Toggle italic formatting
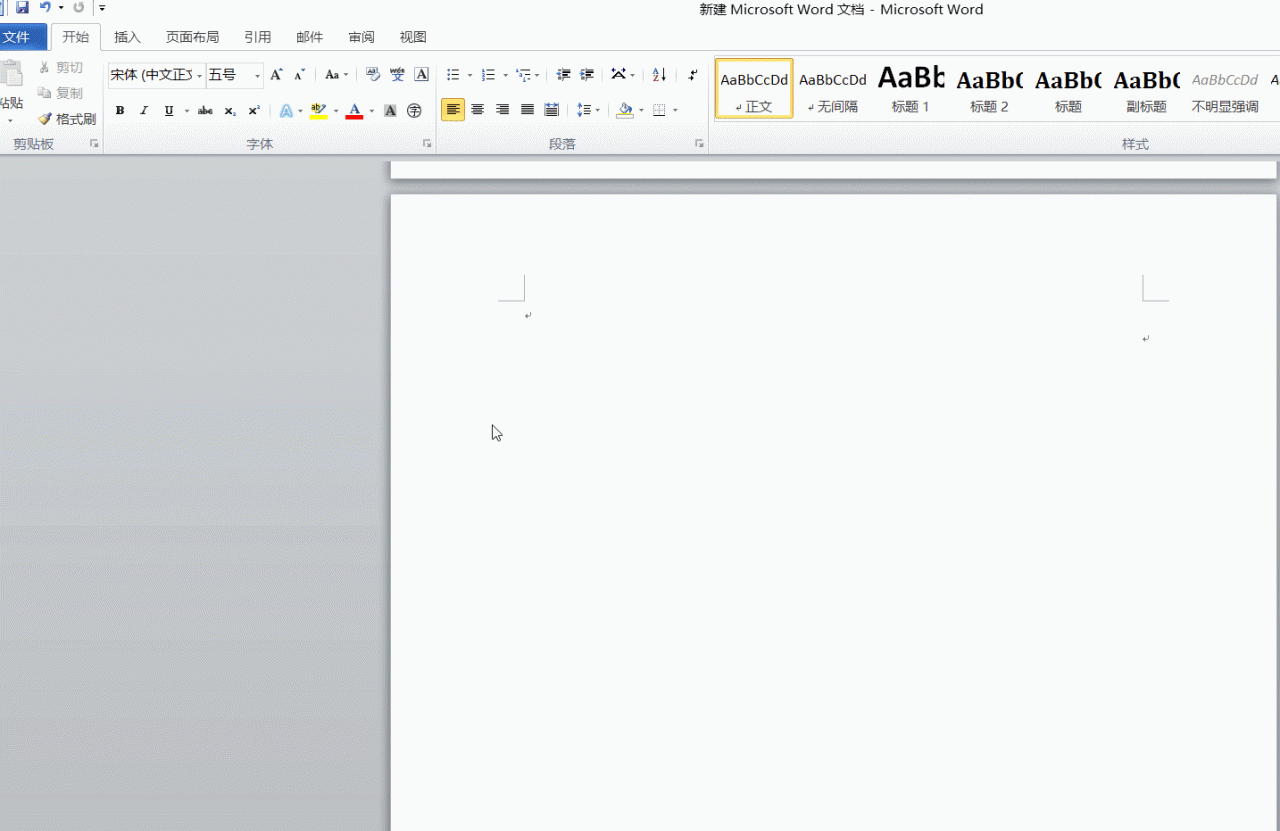The width and height of the screenshot is (1280, 831). click(x=144, y=110)
